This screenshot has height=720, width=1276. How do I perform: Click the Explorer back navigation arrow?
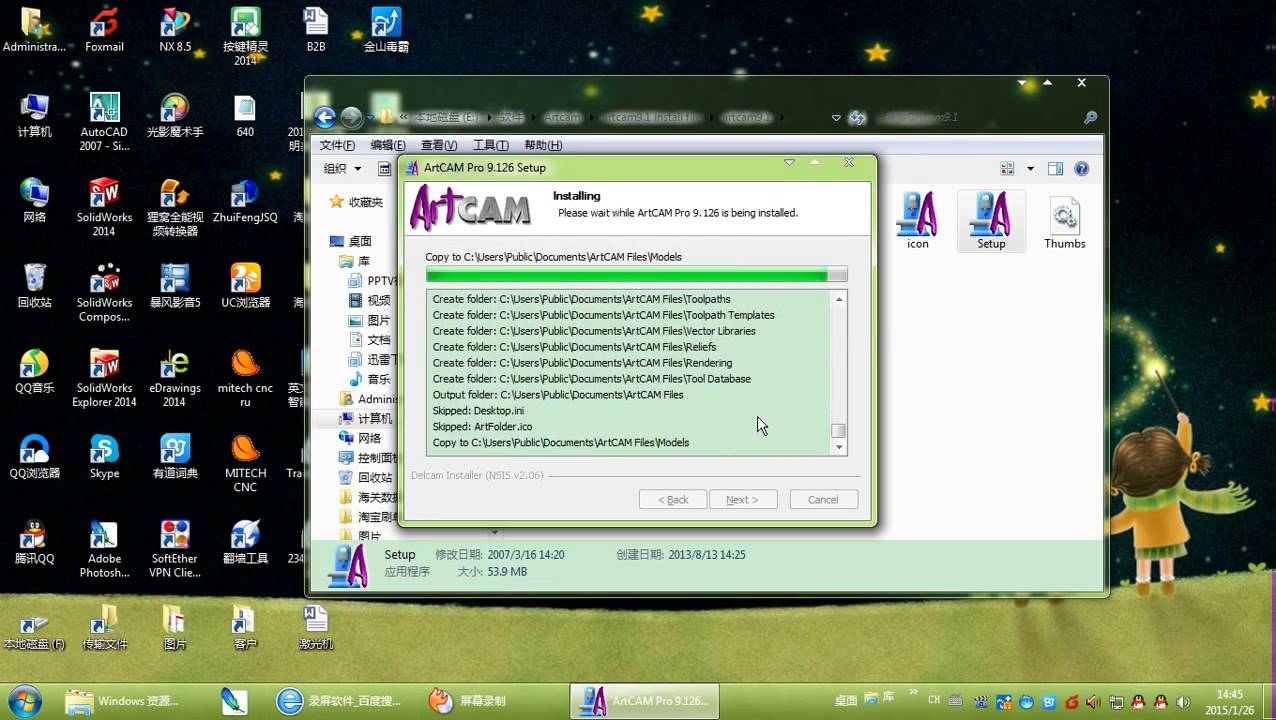point(325,117)
